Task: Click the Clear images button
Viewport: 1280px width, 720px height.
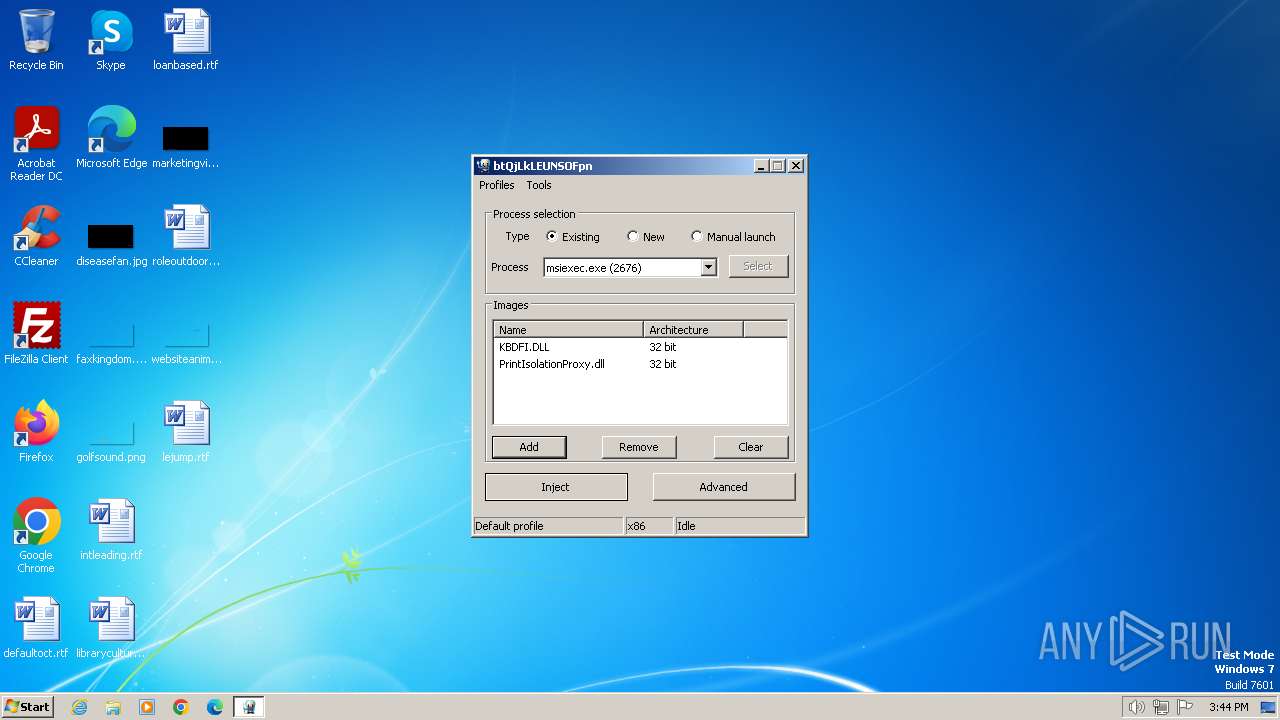Action: tap(751, 447)
